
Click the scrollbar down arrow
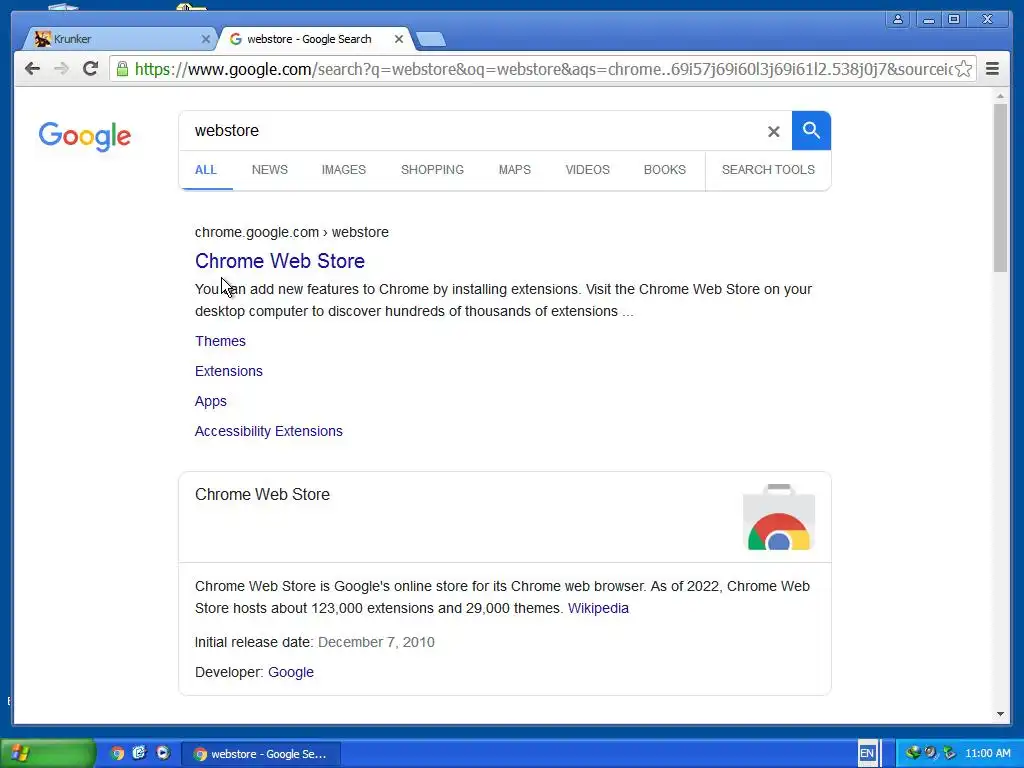(x=1000, y=714)
